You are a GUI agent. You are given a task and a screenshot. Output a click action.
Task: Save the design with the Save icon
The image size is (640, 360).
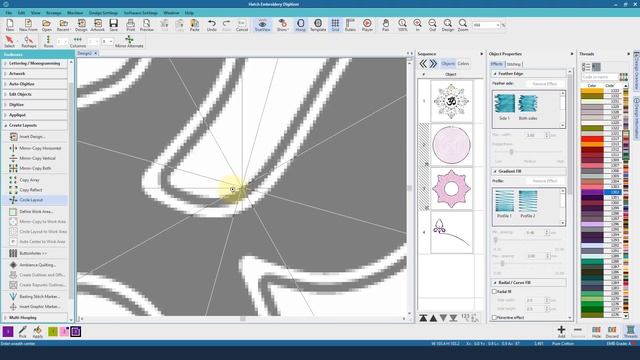(x=113, y=25)
